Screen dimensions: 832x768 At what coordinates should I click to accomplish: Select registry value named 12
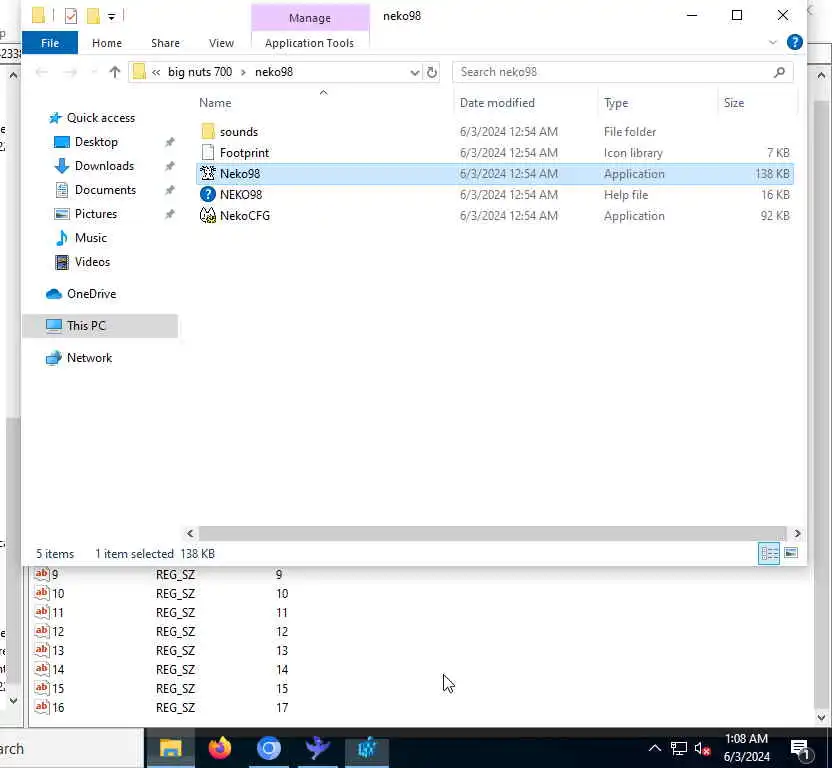[57, 632]
